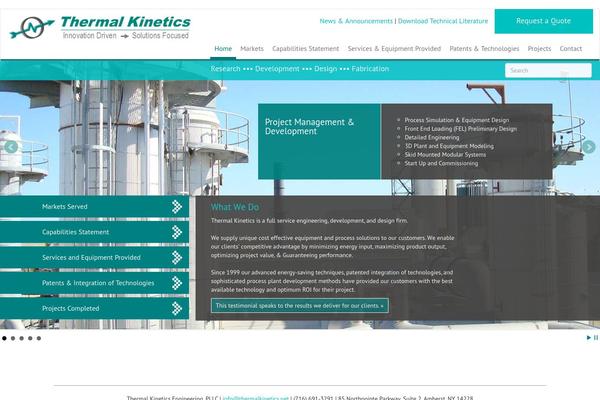600x400 pixels.
Task: Play the slideshow
Action: [x=589, y=338]
